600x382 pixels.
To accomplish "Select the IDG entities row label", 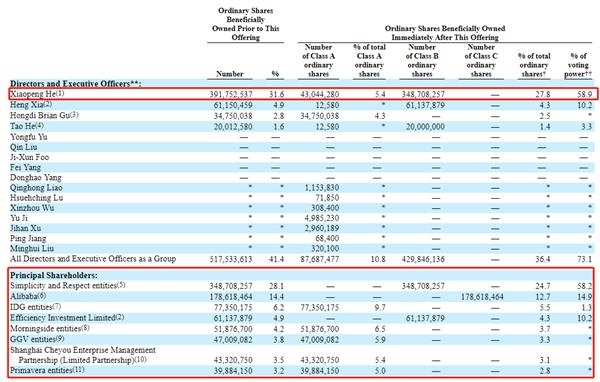I will [35, 307].
